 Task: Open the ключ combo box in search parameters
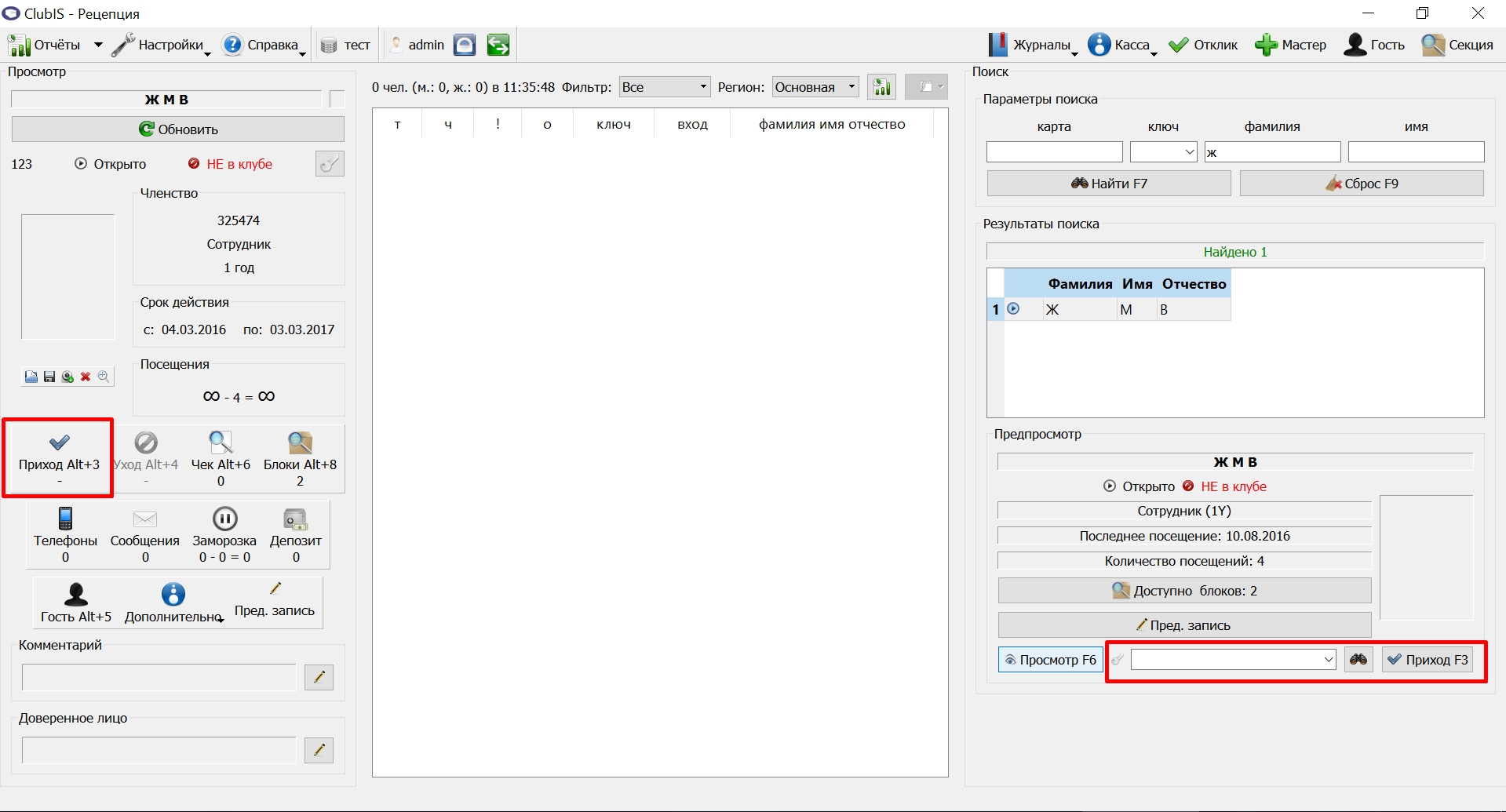(1164, 152)
